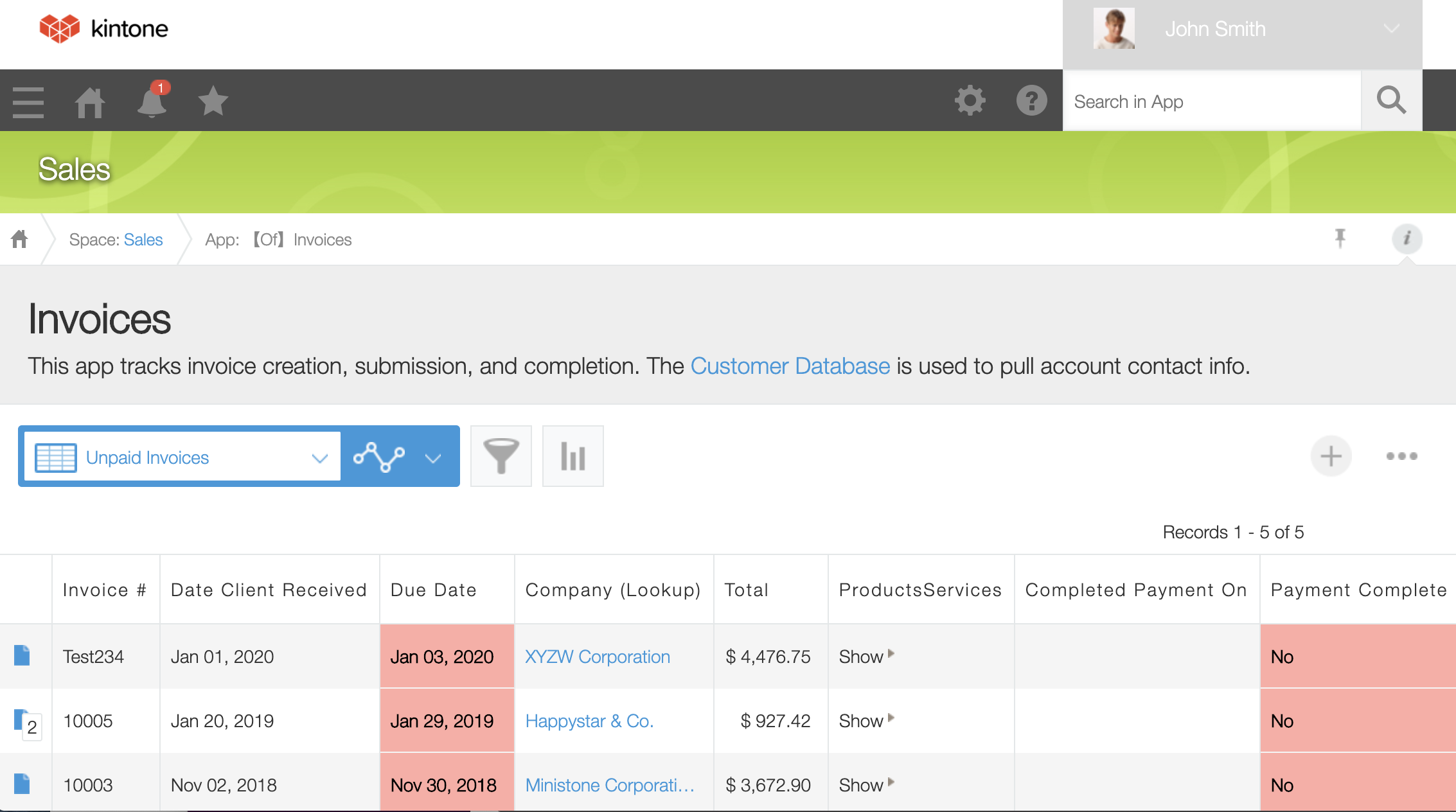The height and width of the screenshot is (812, 1456).
Task: Open the three-dots options menu
Action: click(1401, 456)
